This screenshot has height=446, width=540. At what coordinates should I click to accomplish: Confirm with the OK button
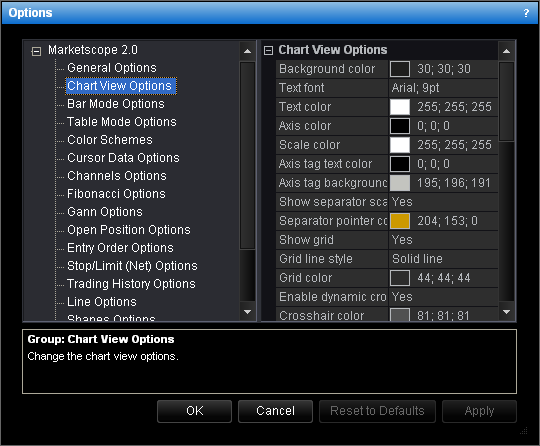[x=195, y=411]
